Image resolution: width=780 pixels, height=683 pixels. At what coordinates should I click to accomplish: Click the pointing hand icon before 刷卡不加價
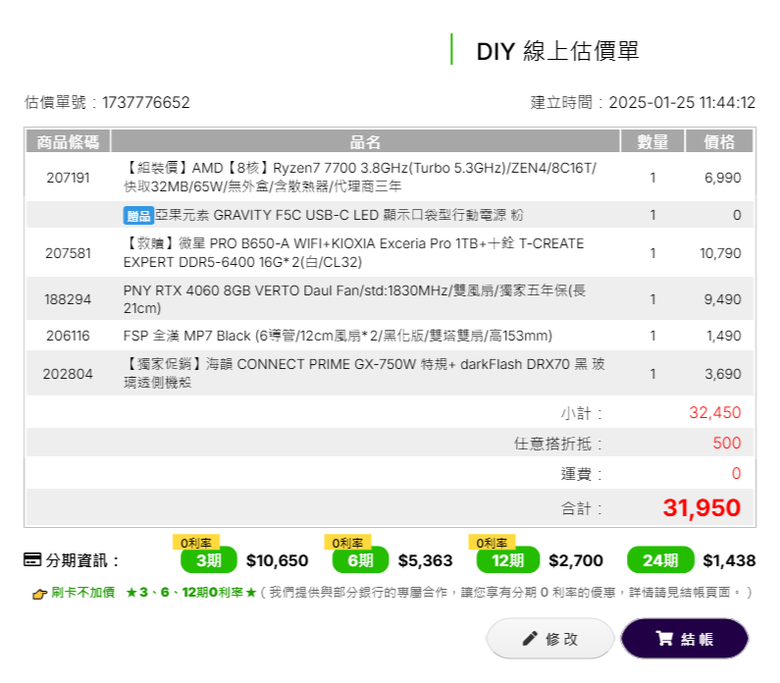(39, 593)
